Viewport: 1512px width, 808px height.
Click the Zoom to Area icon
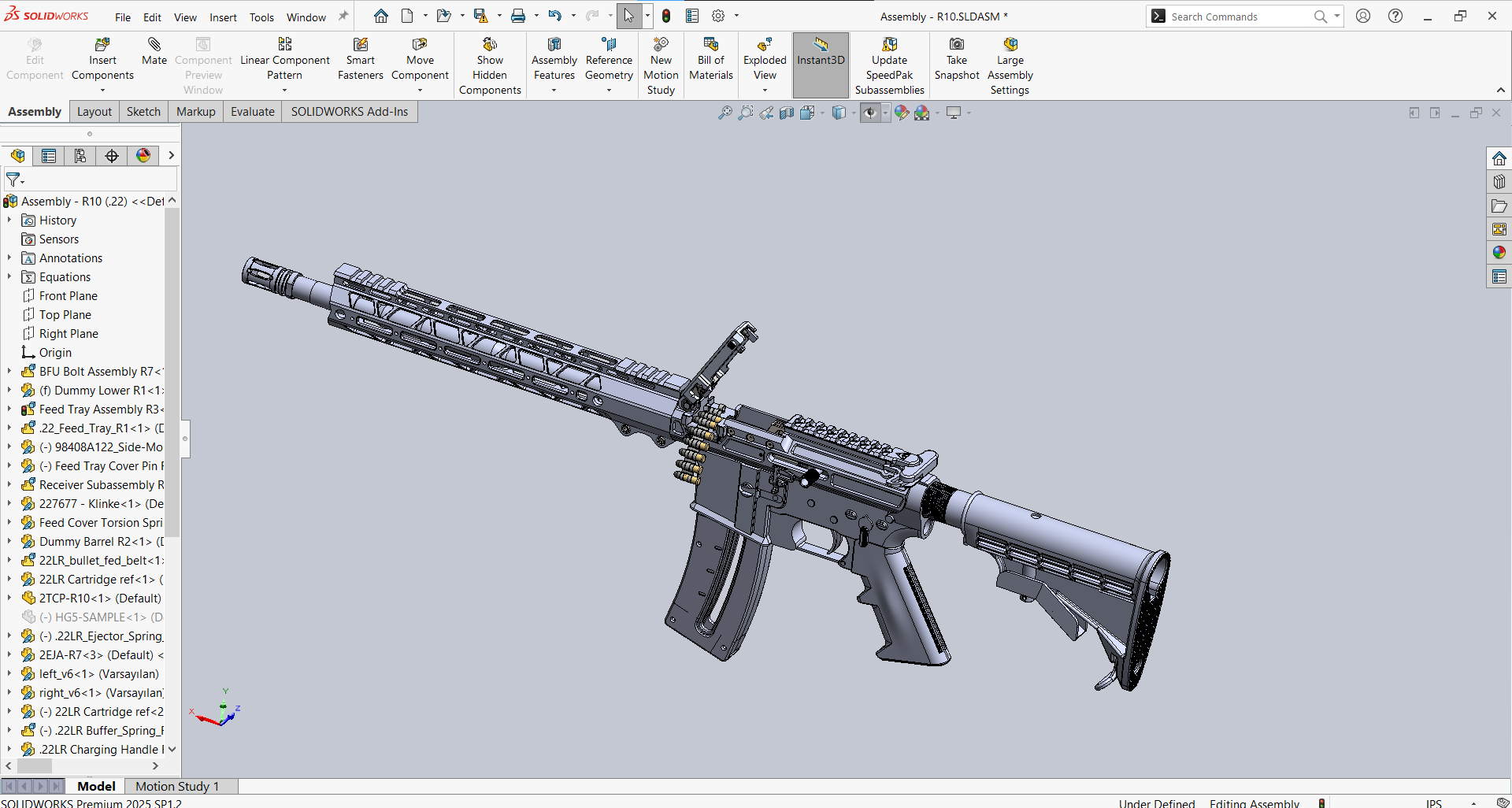pyautogui.click(x=745, y=113)
